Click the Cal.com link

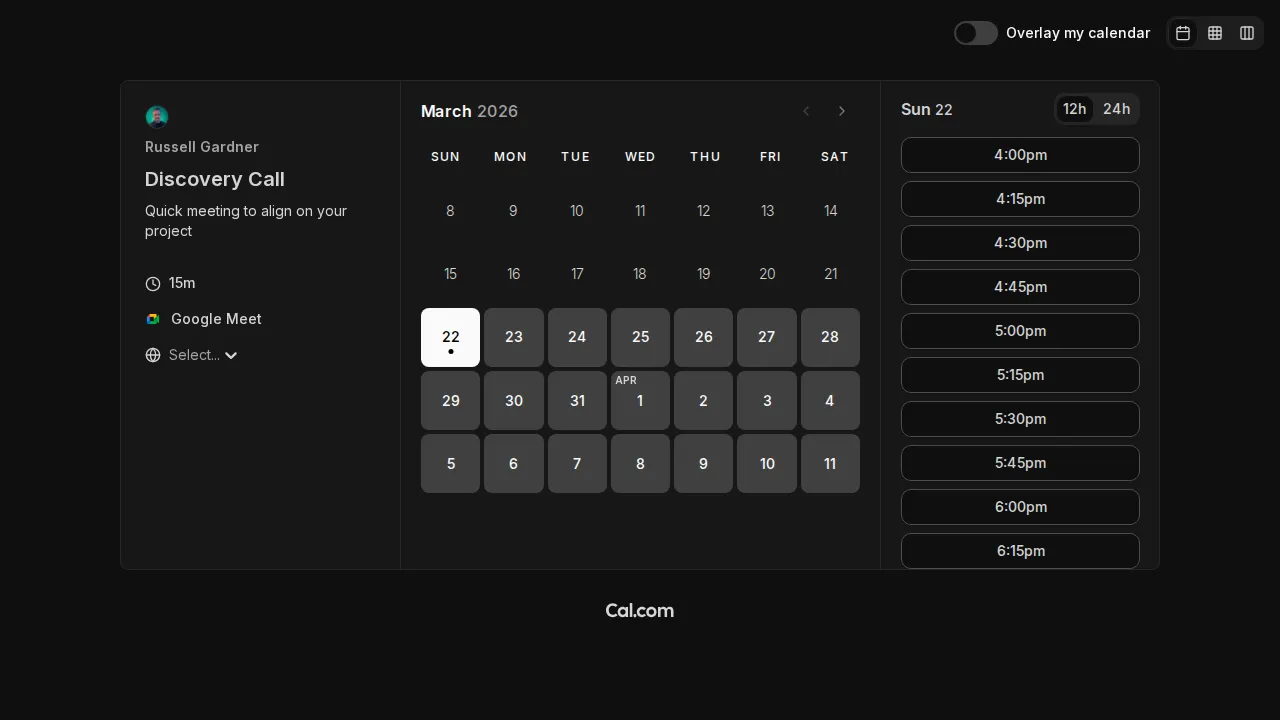point(639,611)
